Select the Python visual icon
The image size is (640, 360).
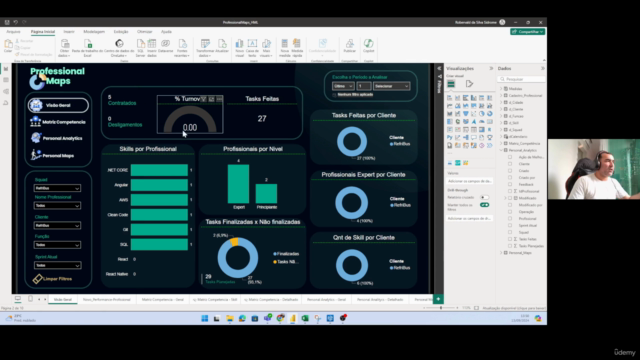coord(449,138)
